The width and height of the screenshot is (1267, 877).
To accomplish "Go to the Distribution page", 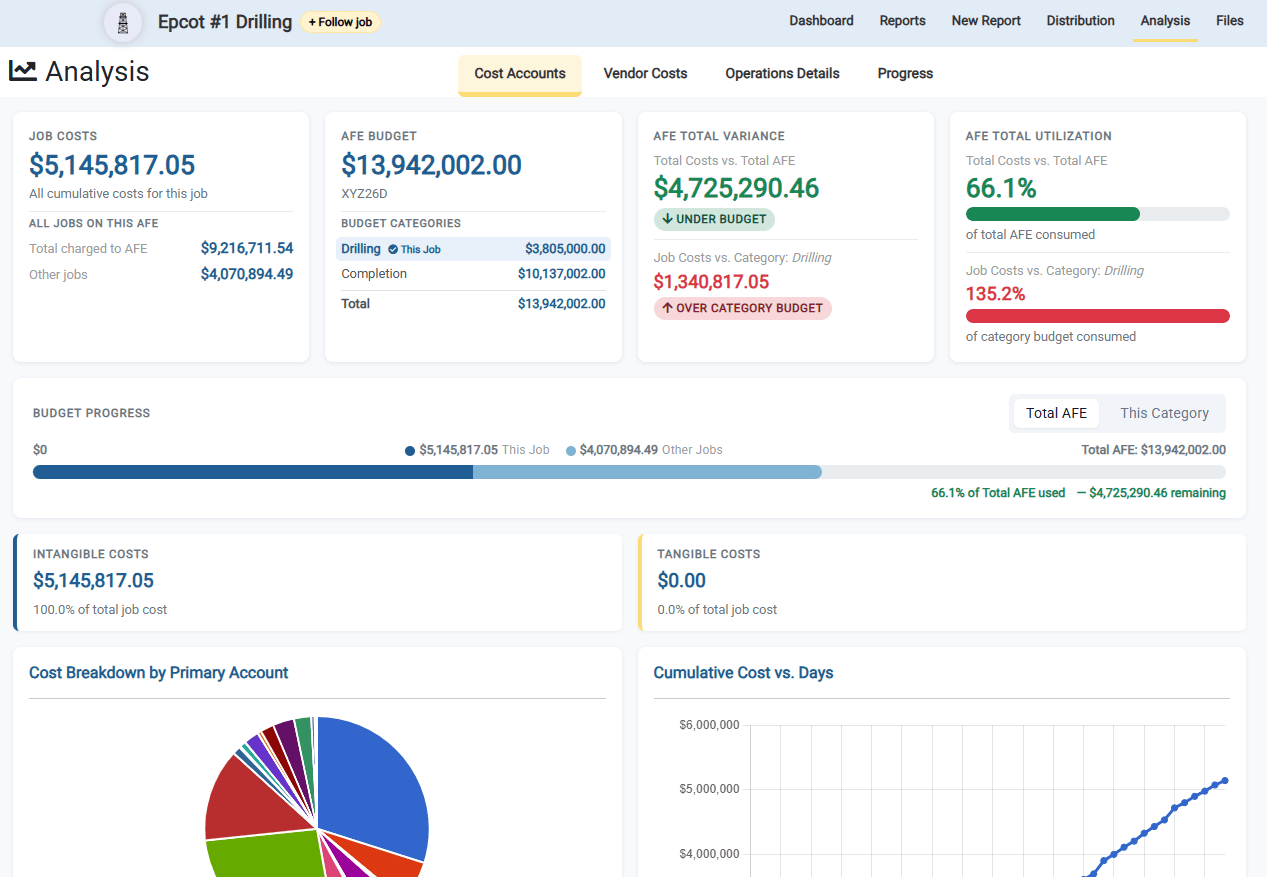I will pos(1080,21).
